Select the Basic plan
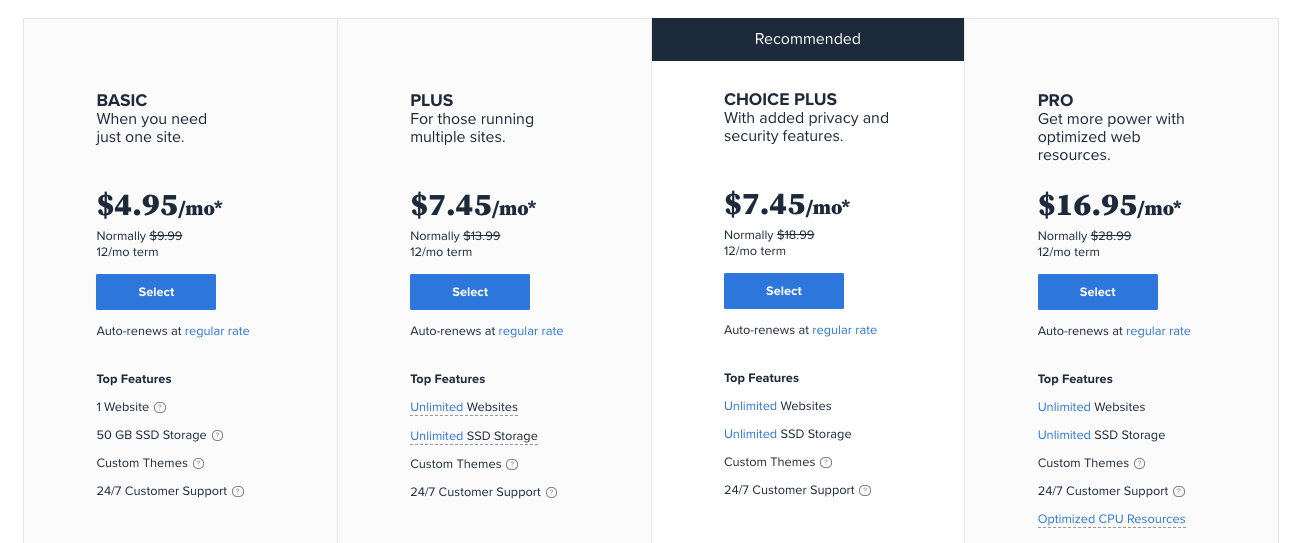1298x543 pixels. coord(156,292)
